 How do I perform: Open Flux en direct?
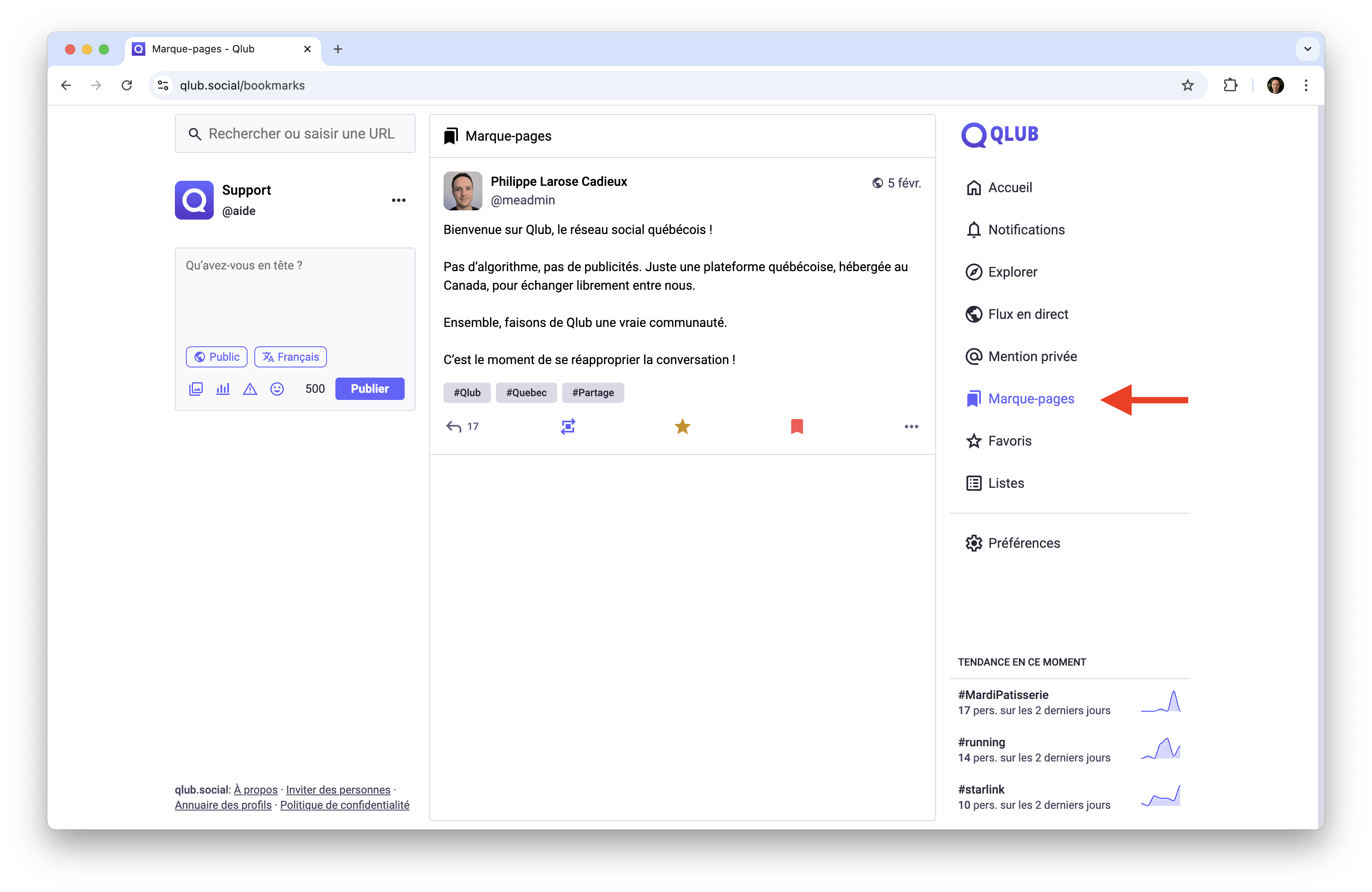(1017, 314)
